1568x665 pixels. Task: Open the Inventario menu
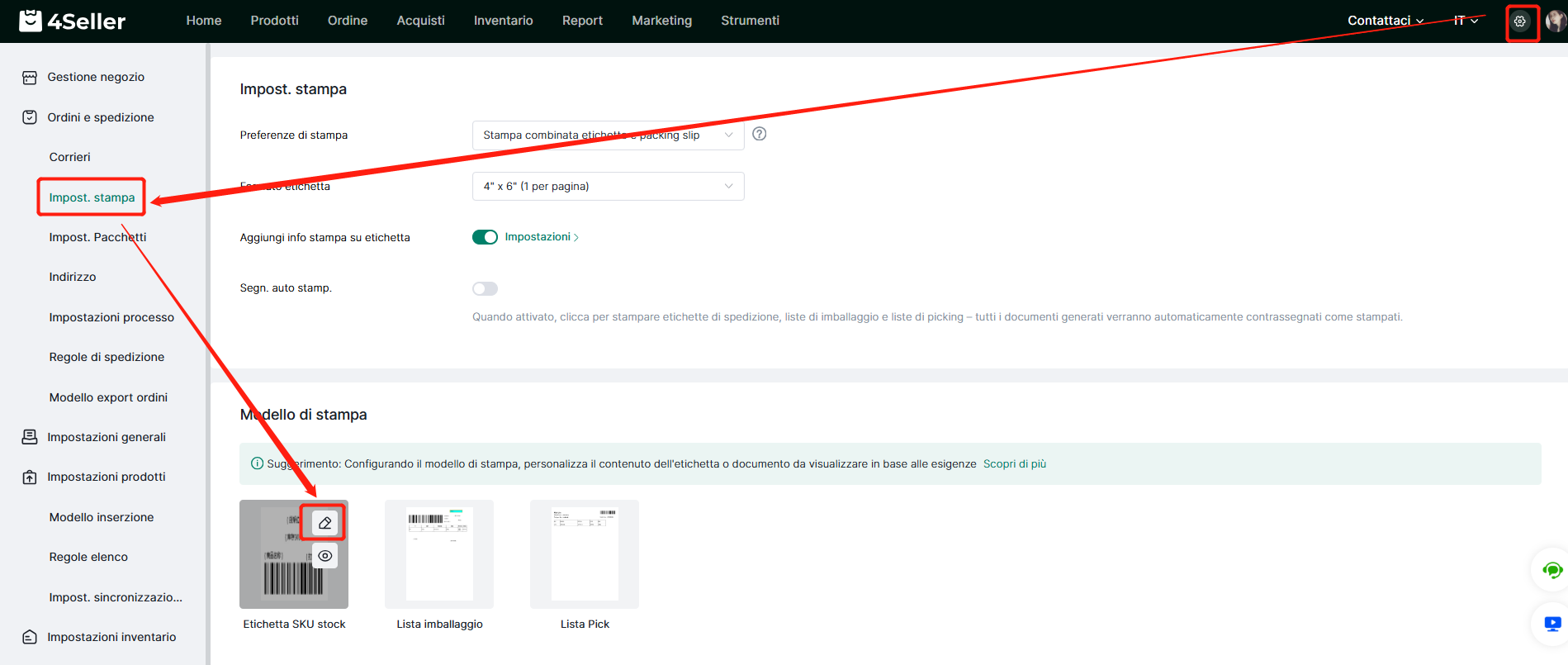point(503,21)
